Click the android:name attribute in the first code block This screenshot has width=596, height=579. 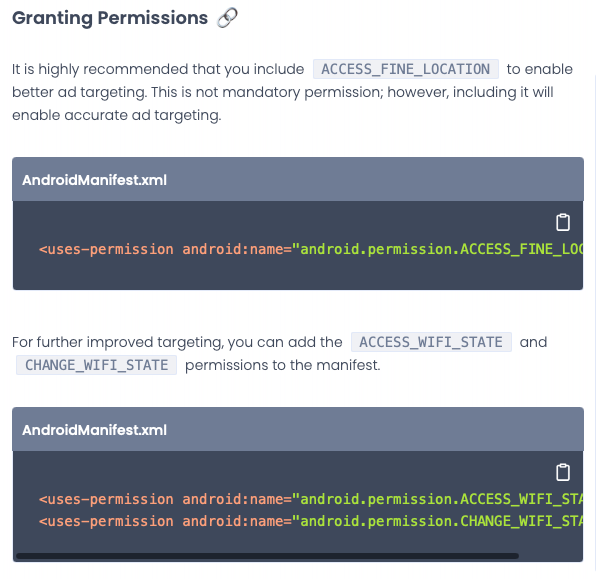(232, 249)
